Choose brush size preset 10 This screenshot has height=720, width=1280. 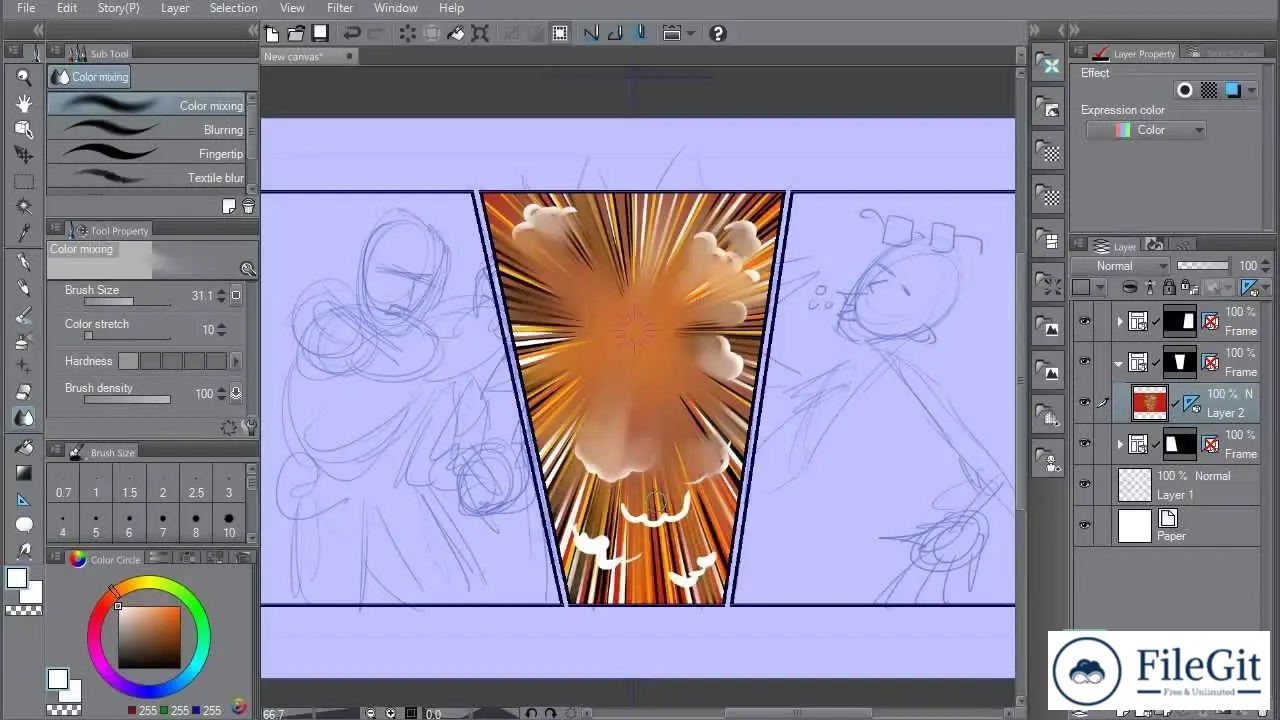point(229,524)
